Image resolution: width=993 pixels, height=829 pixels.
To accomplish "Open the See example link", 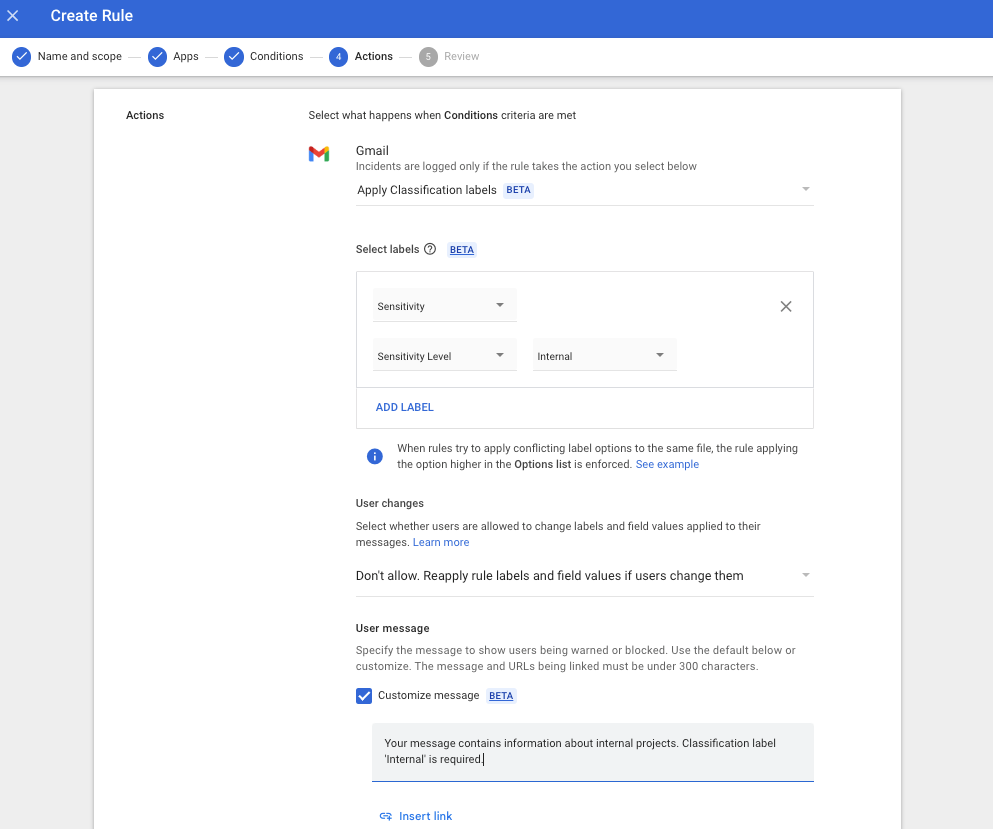I will pos(667,464).
